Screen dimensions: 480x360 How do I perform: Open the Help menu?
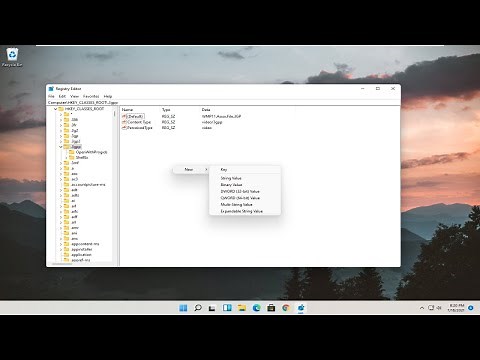tap(108, 96)
